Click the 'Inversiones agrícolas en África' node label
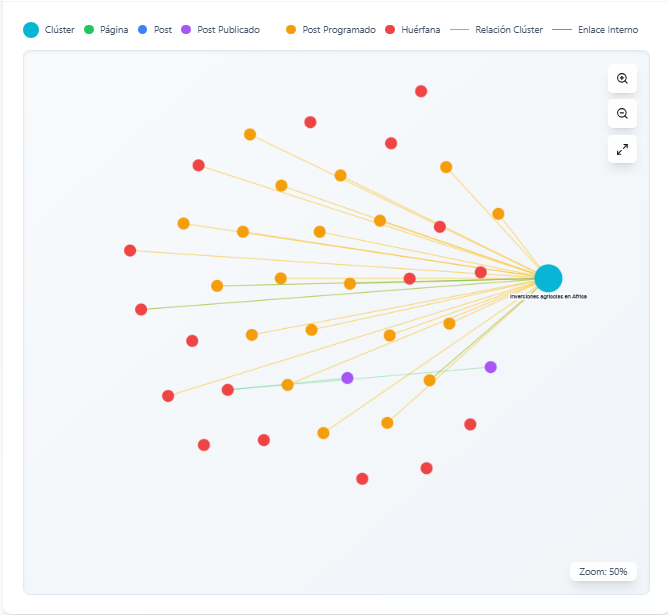The width and height of the screenshot is (668, 615). (548, 296)
